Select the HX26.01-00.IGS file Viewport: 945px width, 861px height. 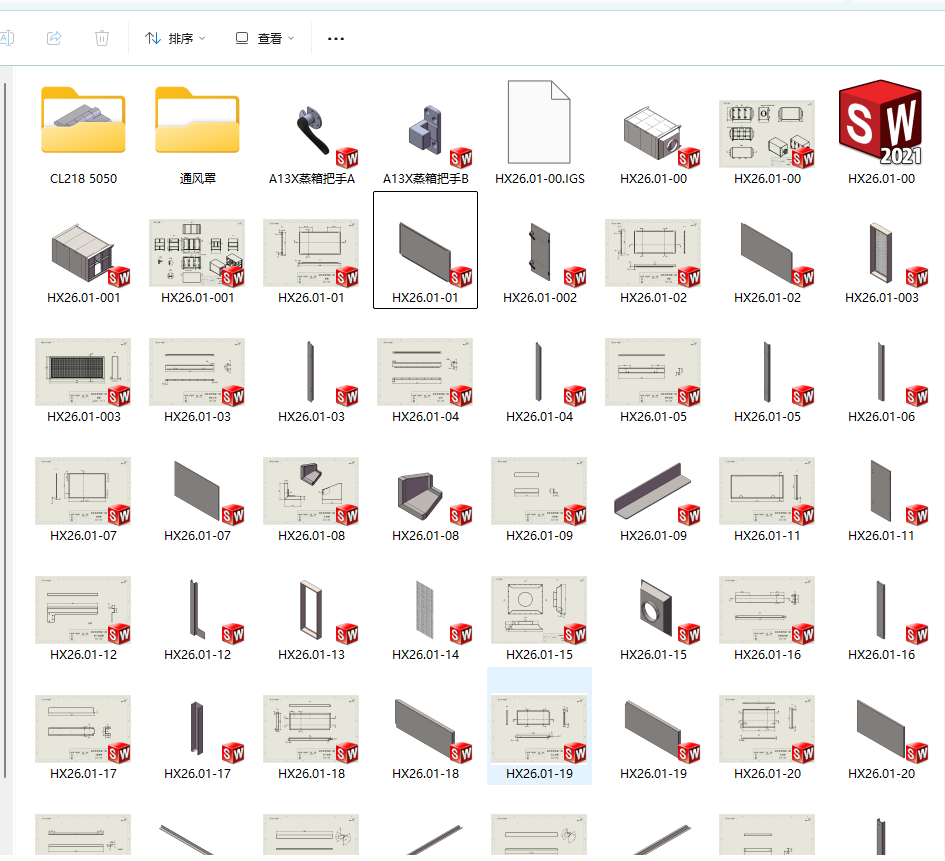(539, 133)
